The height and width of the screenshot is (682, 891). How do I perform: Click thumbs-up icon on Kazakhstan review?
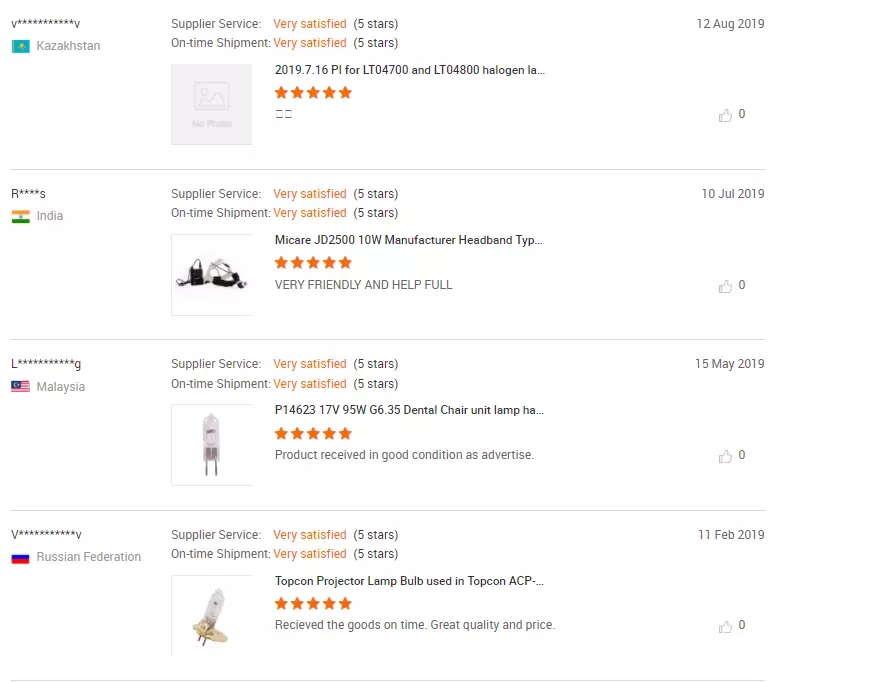point(725,115)
